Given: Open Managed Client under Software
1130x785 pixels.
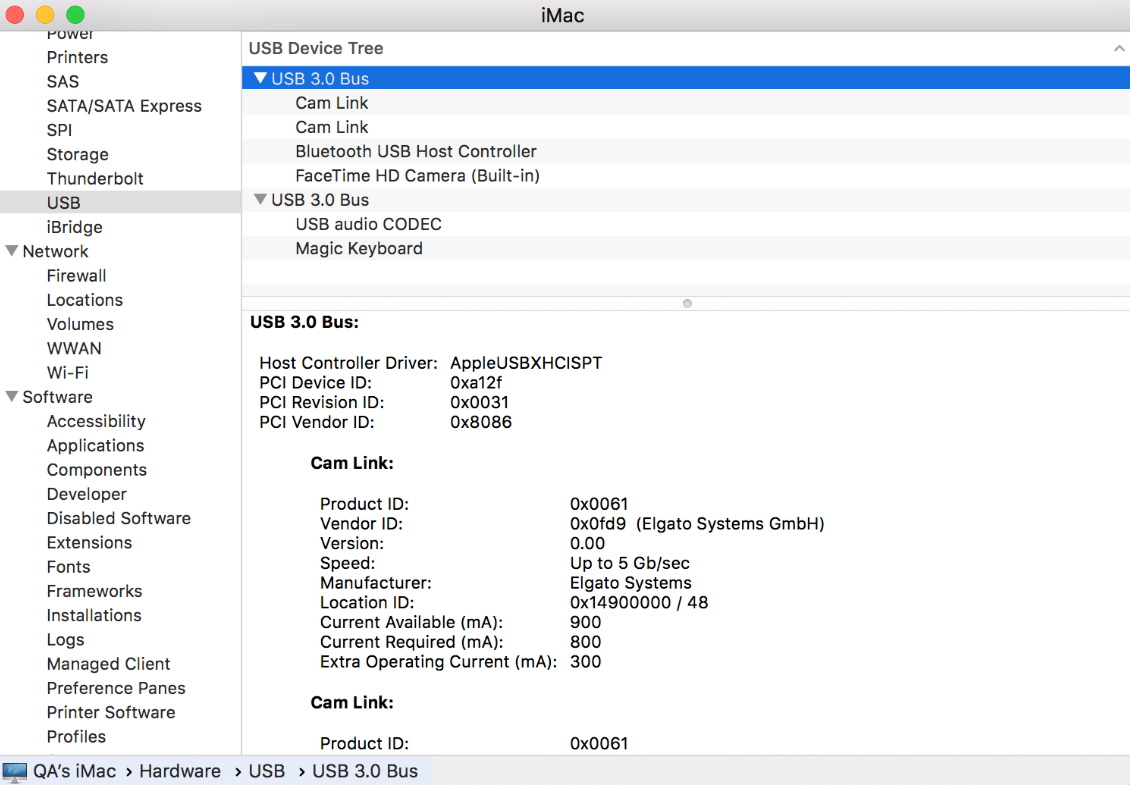Looking at the screenshot, I should tap(108, 664).
